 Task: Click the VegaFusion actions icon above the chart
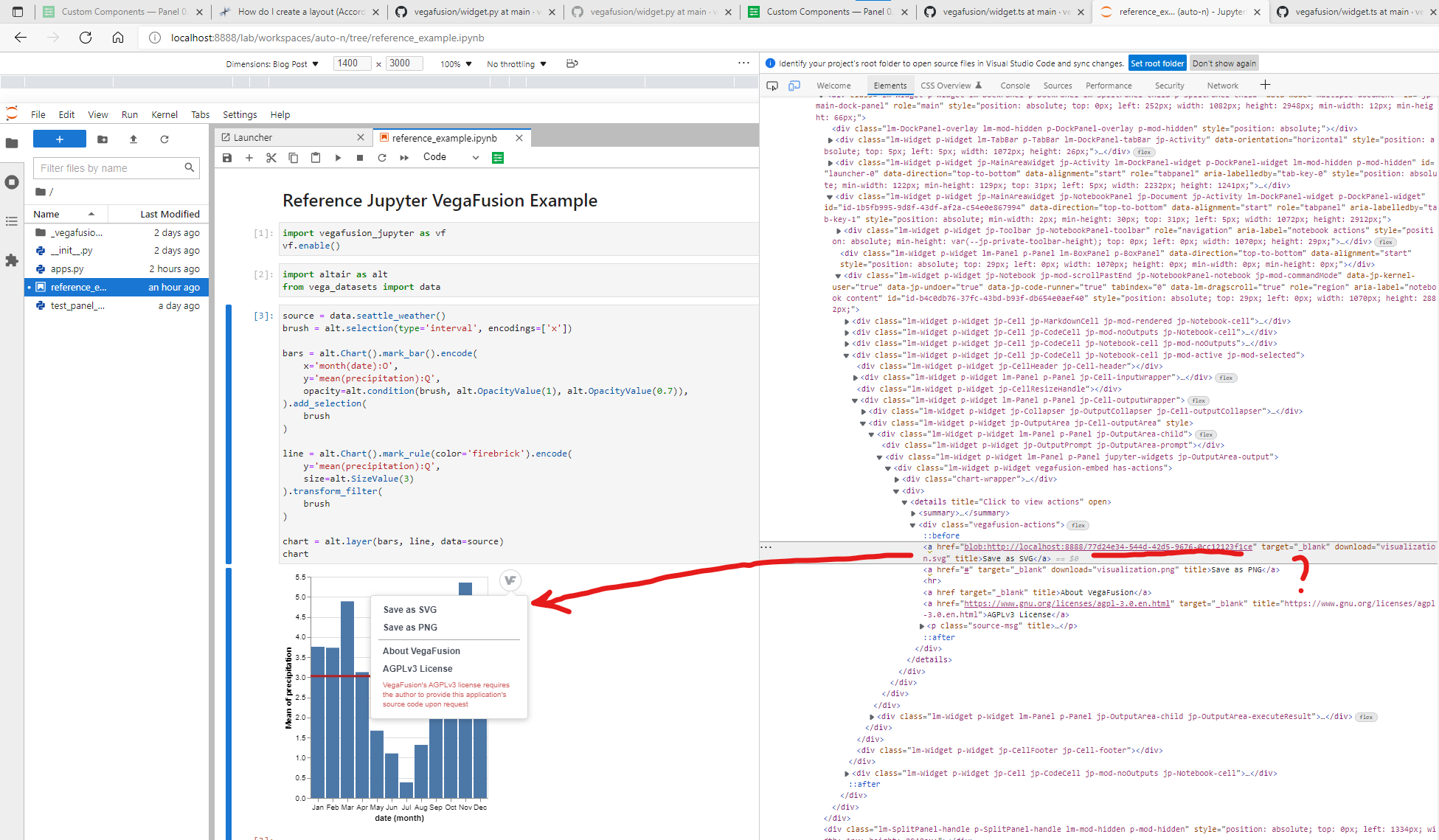(x=510, y=580)
